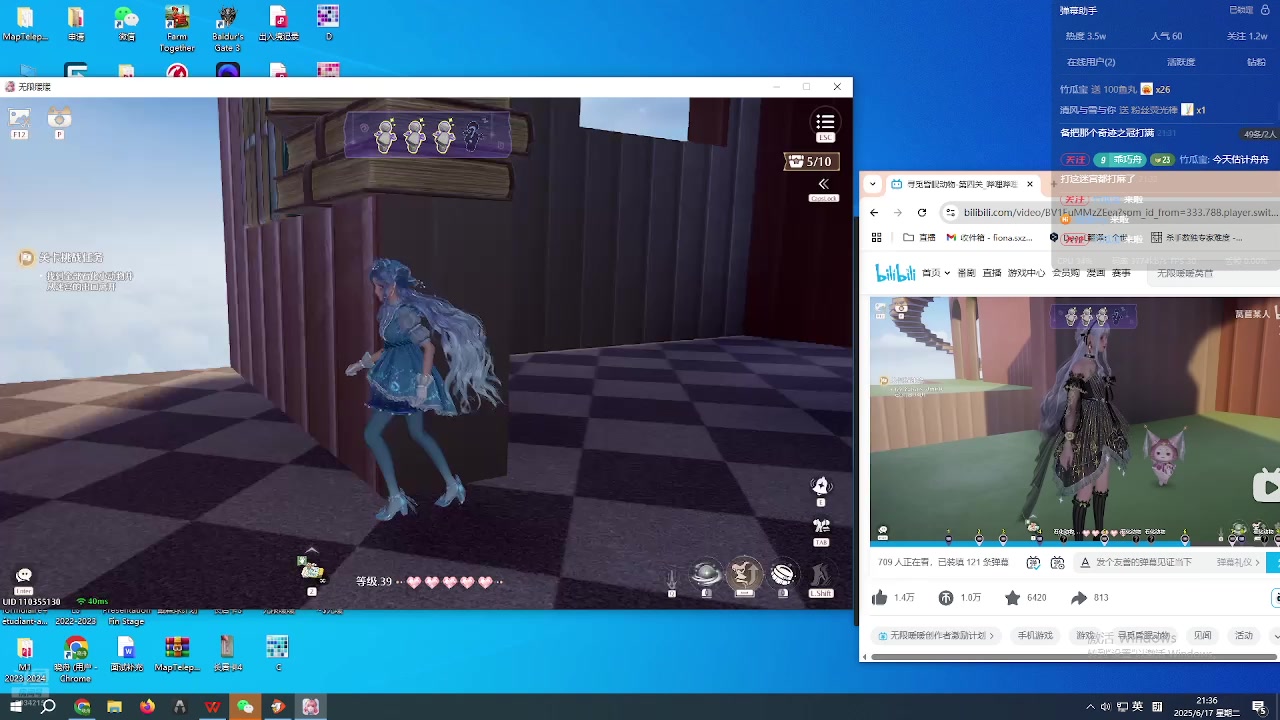Show hidden system tray icons chevron
Viewport: 1280px width, 720px height.
1090,707
